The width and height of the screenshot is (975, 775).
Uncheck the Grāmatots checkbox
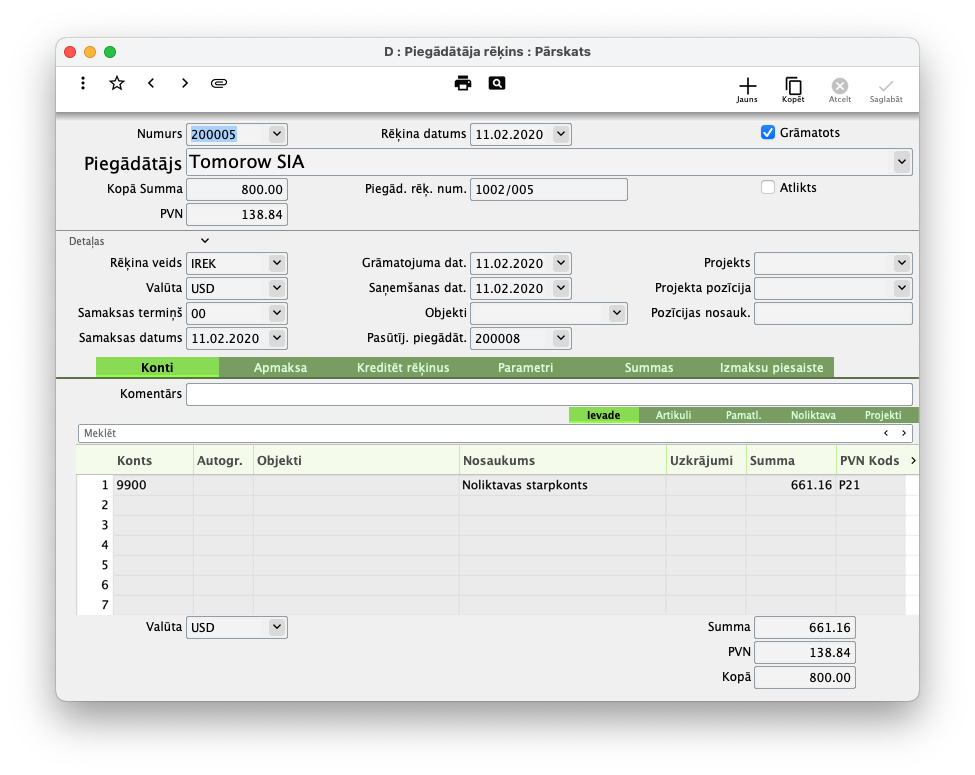768,132
